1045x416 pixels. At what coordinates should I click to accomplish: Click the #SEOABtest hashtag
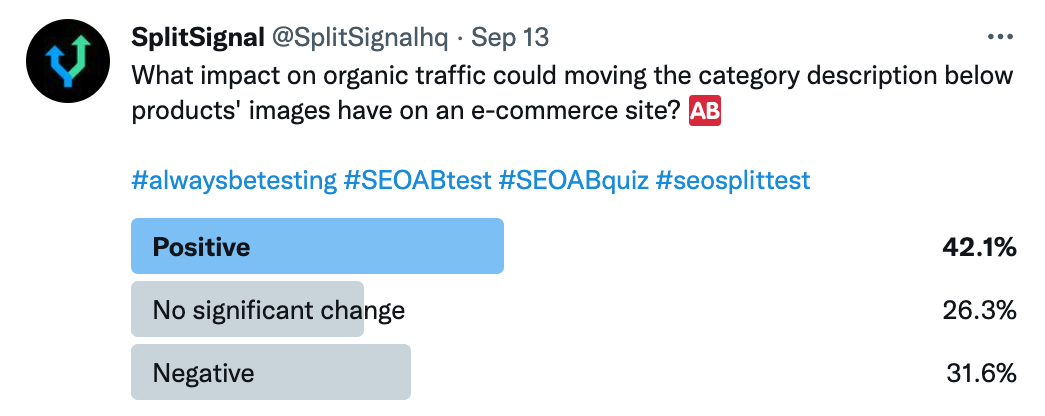click(x=416, y=181)
